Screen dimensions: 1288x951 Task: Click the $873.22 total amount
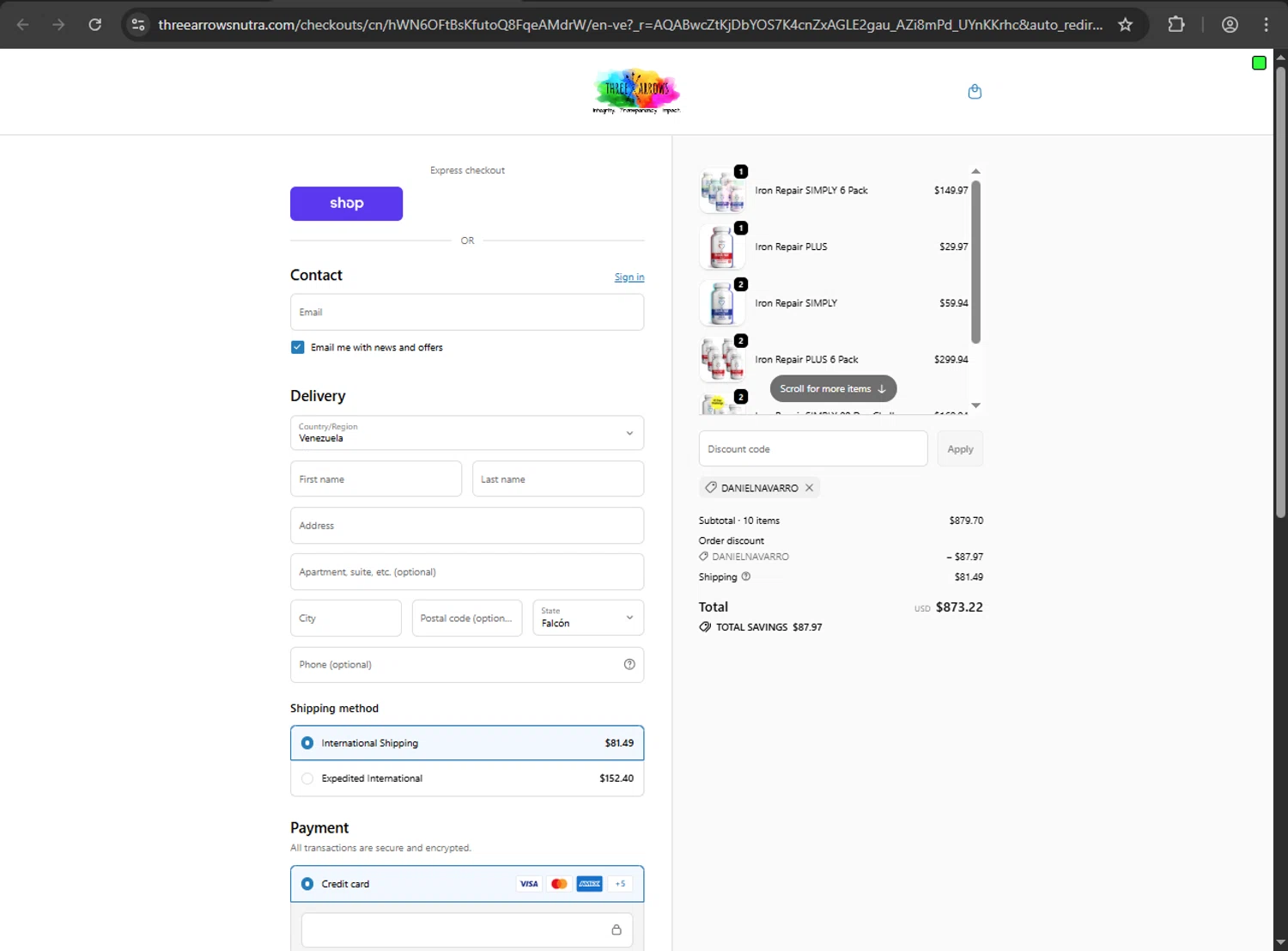(959, 607)
